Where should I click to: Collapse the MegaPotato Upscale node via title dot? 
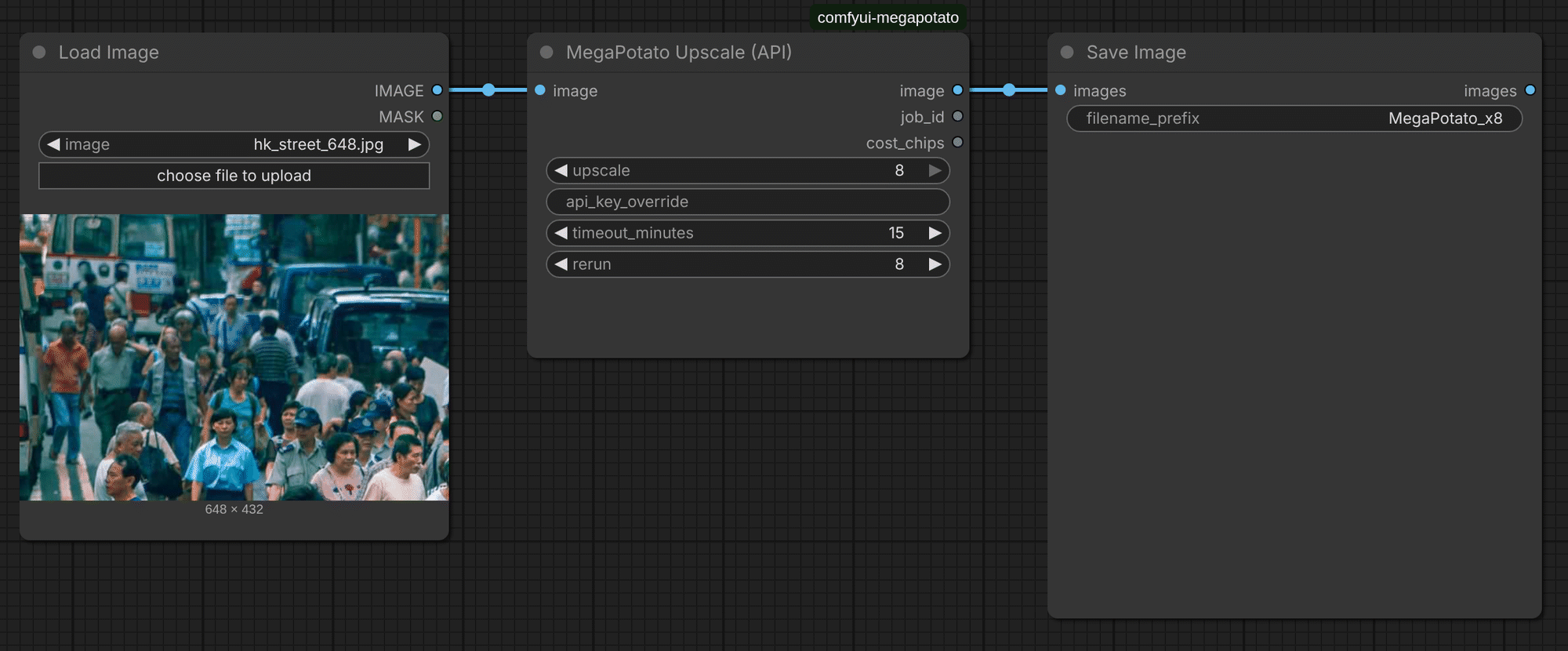pos(547,53)
